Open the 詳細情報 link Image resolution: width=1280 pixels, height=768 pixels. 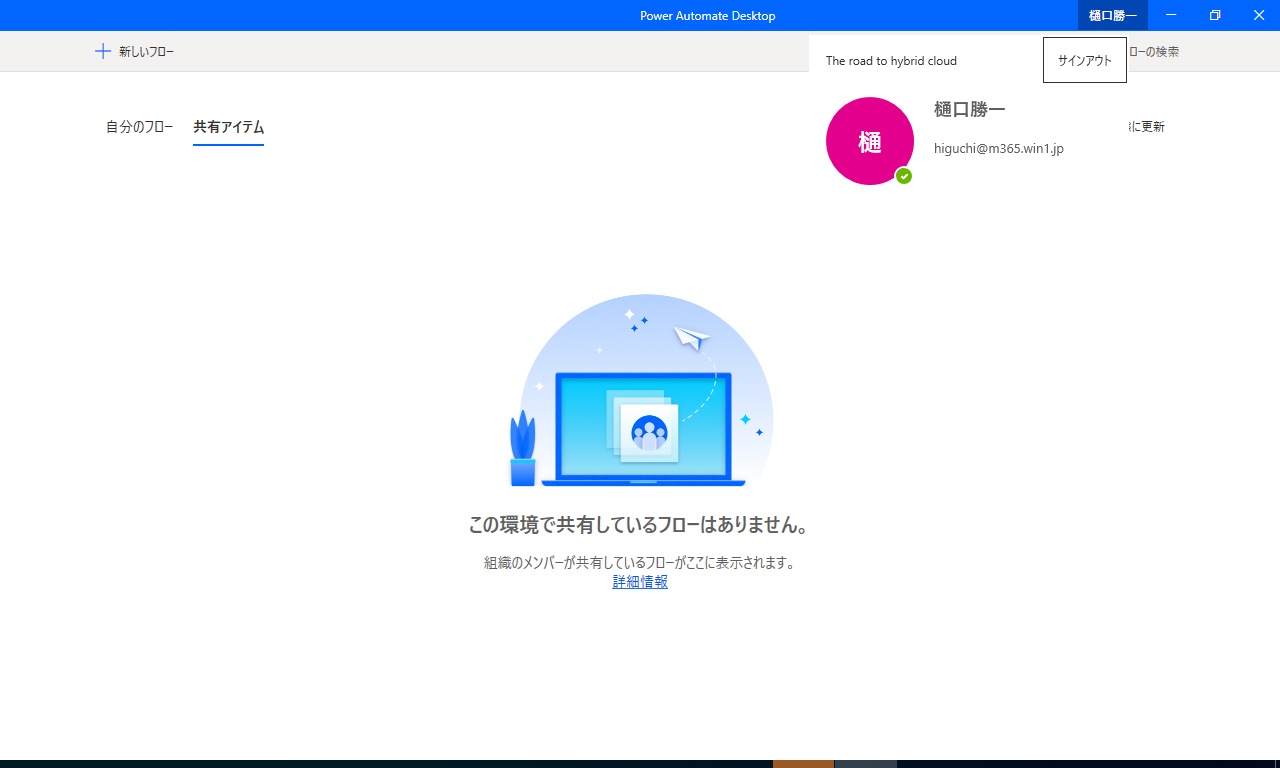pos(640,582)
